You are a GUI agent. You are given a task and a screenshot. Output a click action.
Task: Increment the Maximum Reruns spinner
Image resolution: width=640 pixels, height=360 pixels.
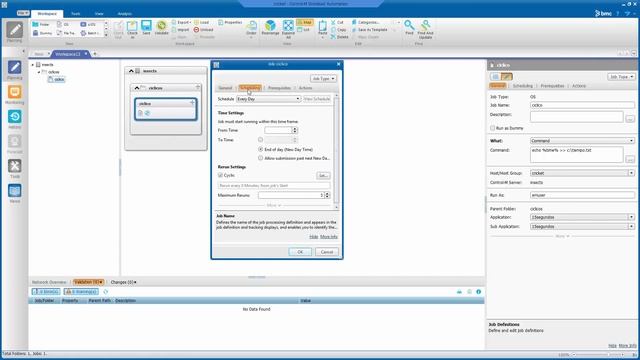pyautogui.click(x=327, y=194)
